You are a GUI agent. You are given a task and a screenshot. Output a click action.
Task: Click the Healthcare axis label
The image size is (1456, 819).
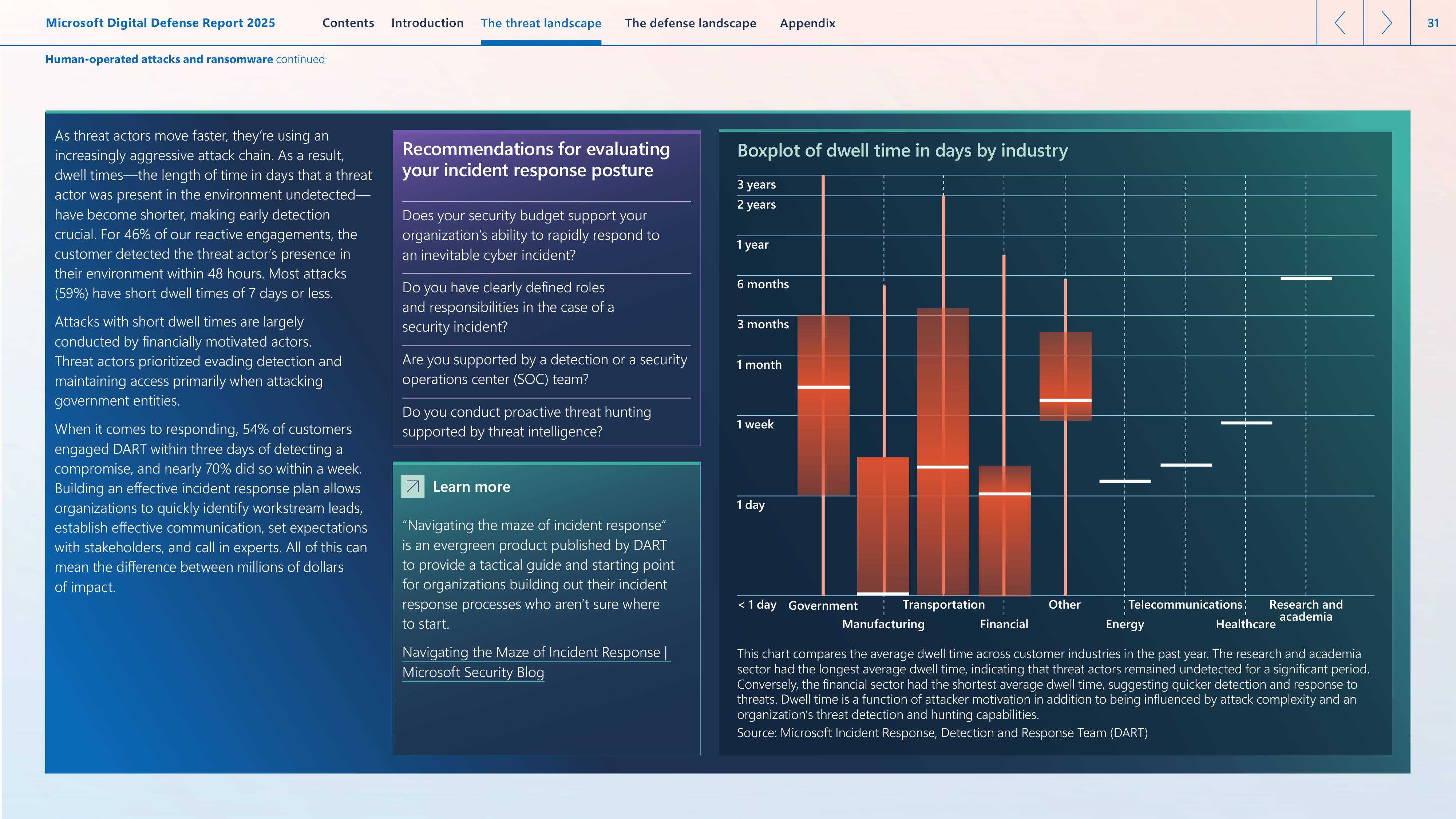click(x=1246, y=624)
